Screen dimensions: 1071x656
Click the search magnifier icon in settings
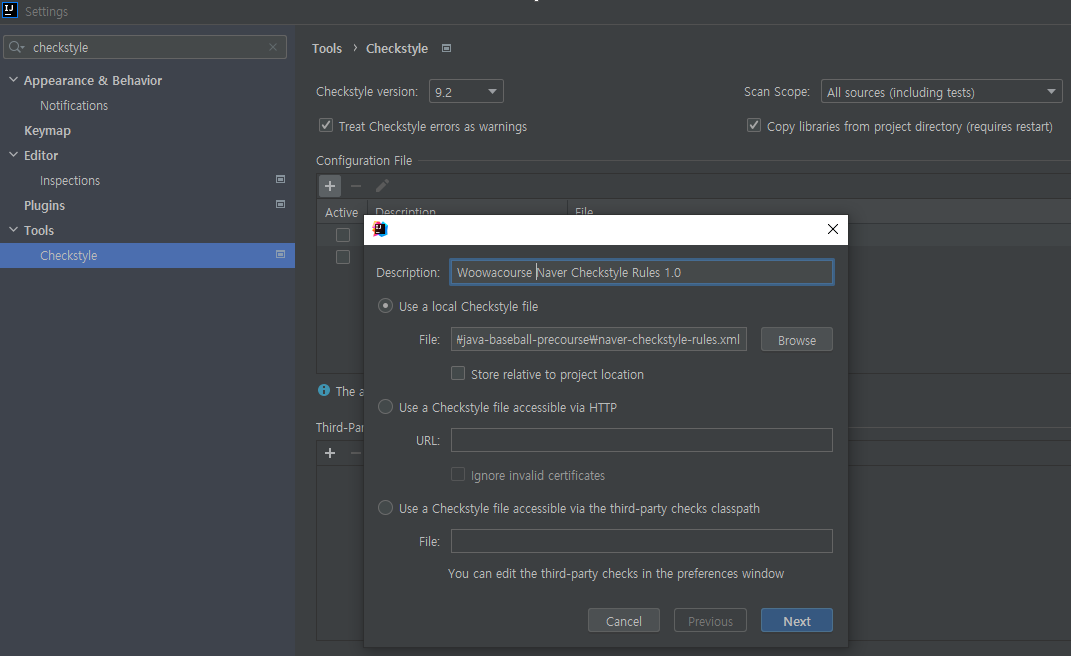coord(16,47)
